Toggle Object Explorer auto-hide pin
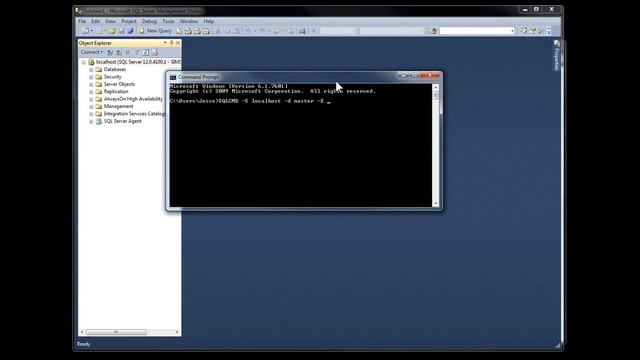 (x=171, y=43)
